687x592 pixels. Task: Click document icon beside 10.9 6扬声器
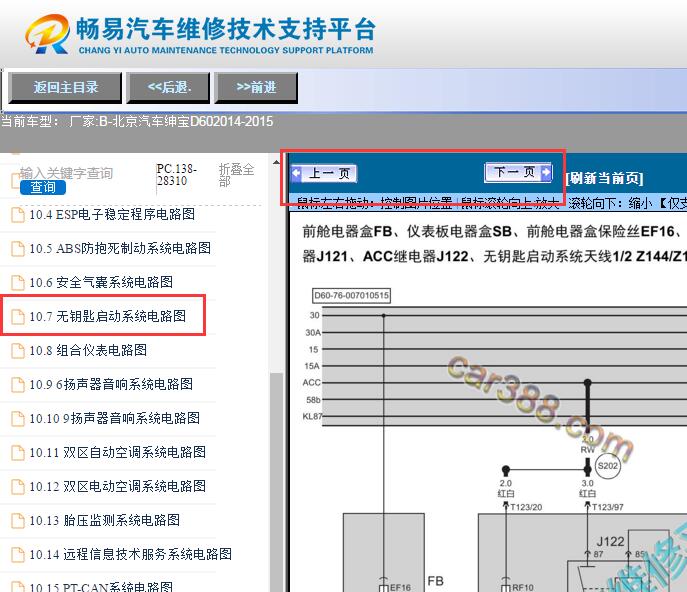point(18,384)
